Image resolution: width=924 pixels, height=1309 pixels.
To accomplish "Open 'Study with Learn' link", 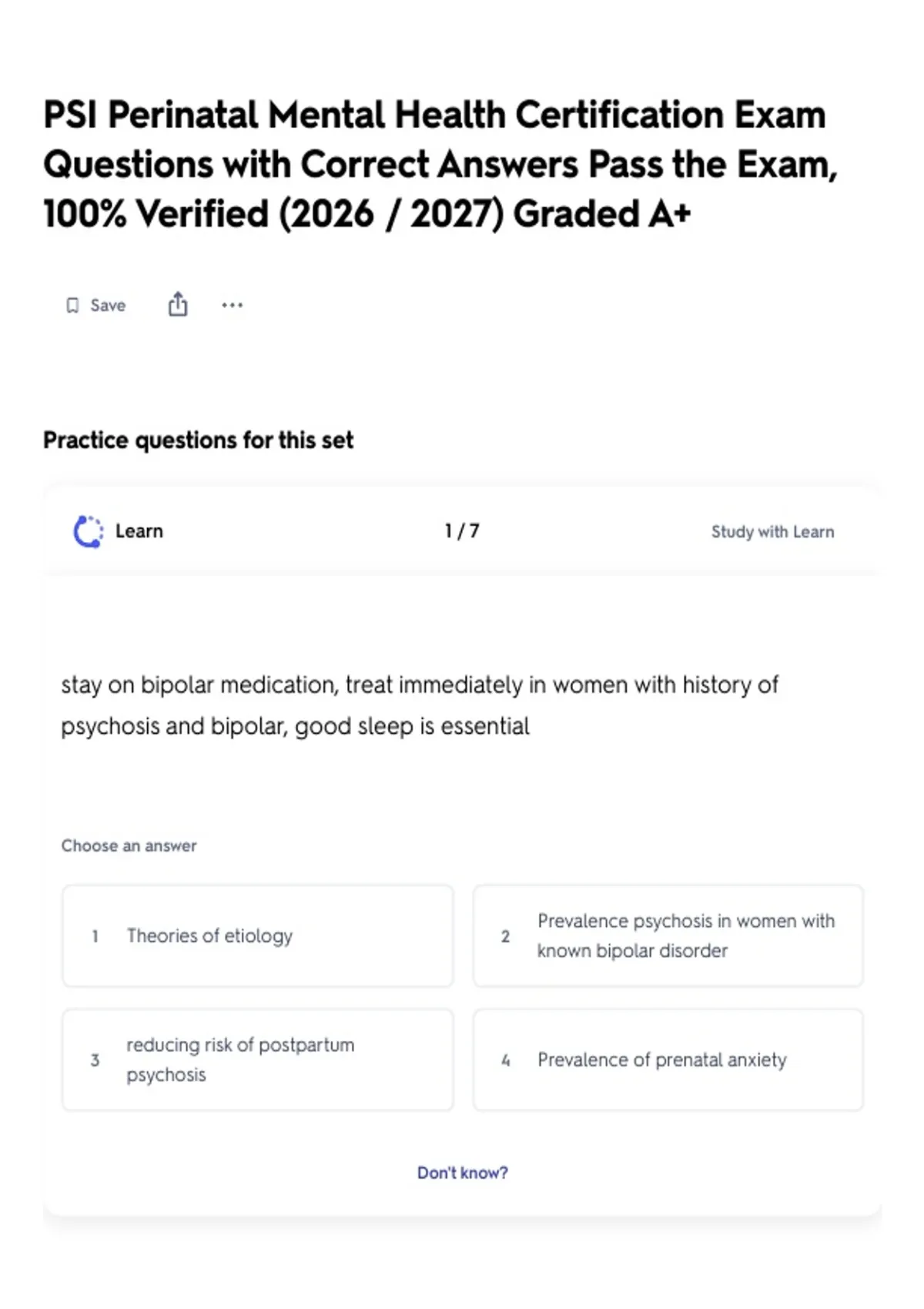I will click(x=772, y=531).
